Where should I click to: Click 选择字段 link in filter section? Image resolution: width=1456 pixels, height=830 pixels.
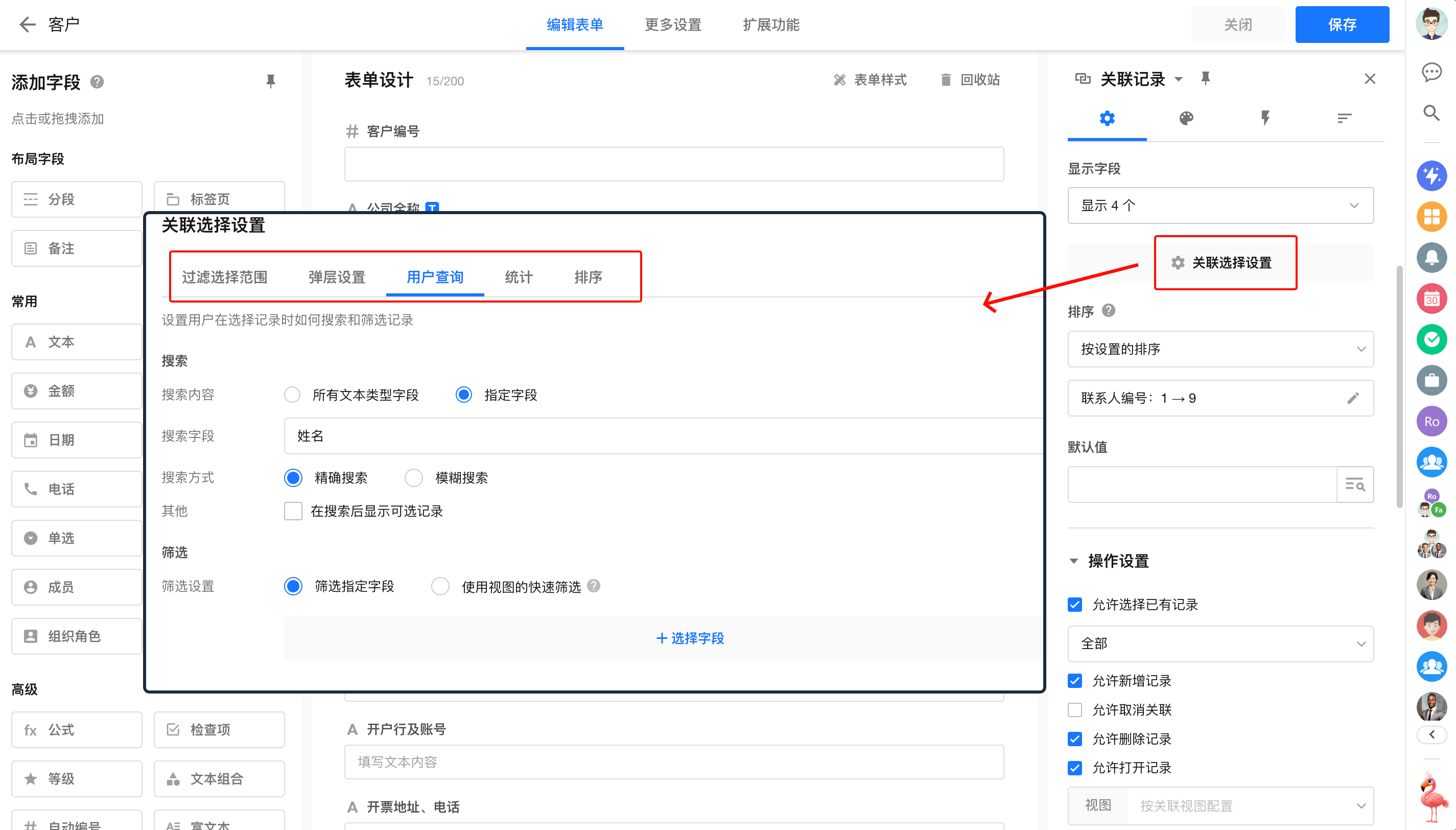coord(690,638)
